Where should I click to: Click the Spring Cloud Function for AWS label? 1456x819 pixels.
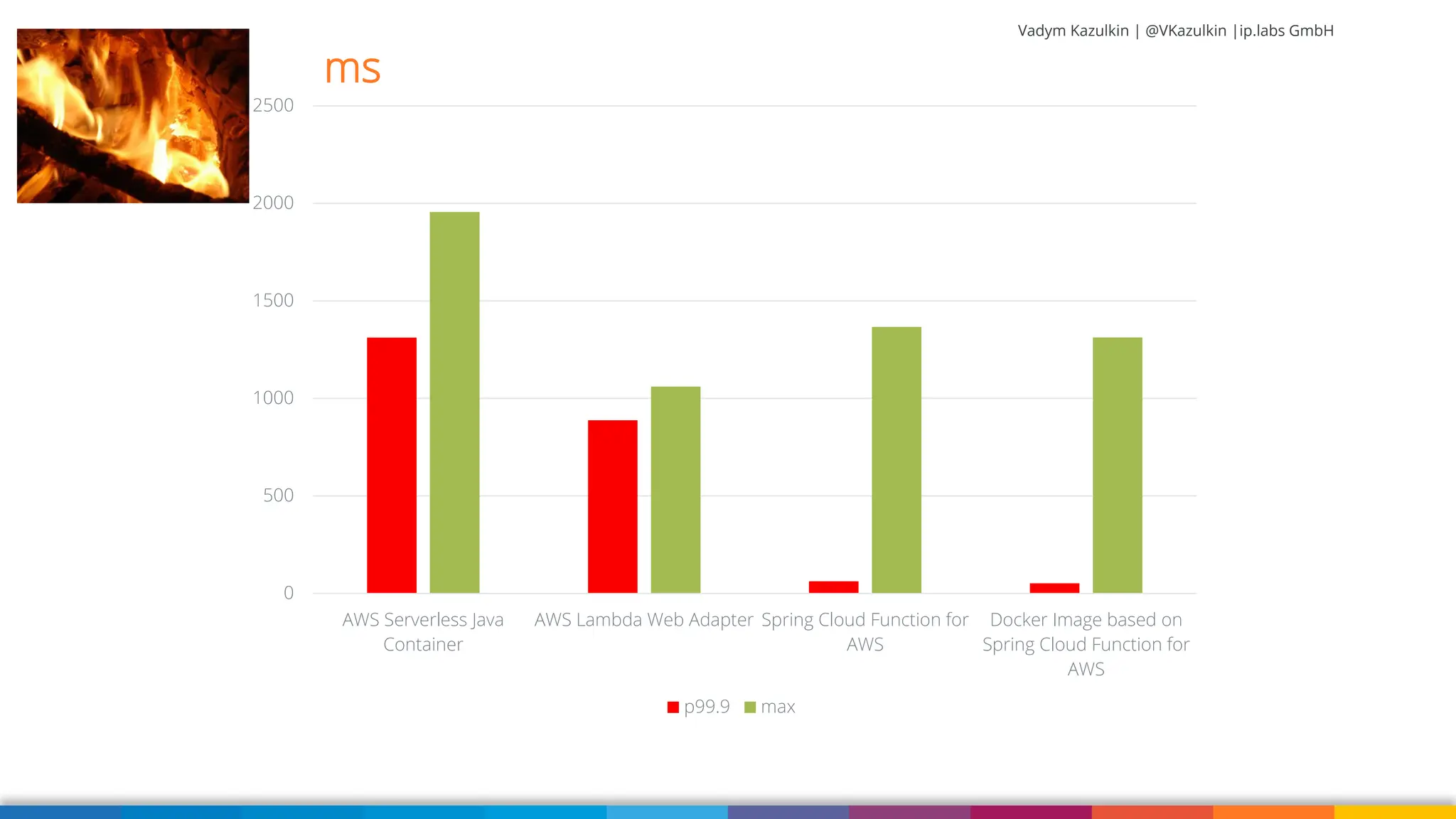pos(864,632)
